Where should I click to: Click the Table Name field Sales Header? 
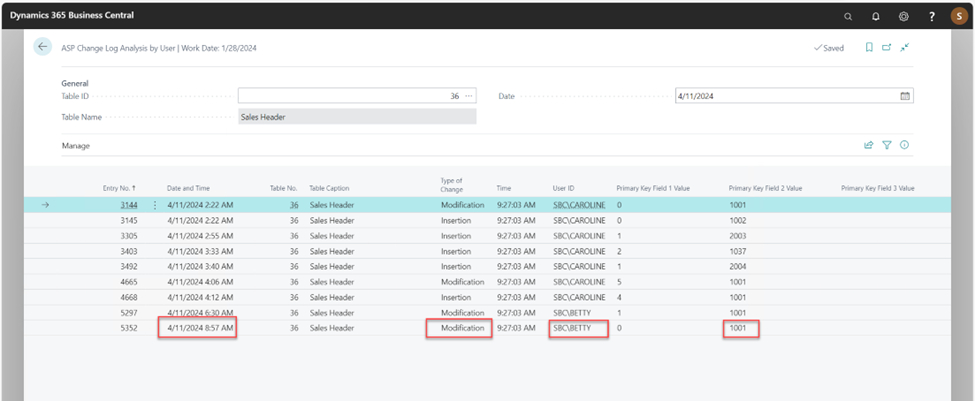click(x=358, y=117)
